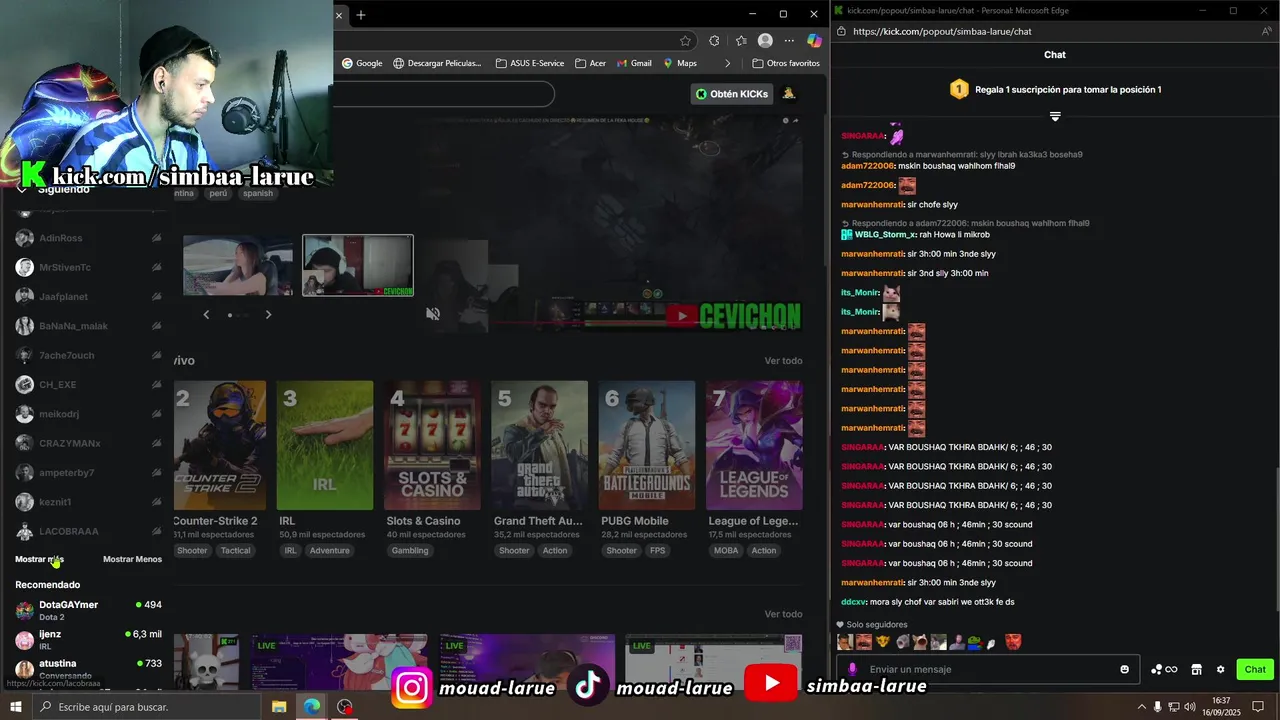The image size is (1280, 720).
Task: Open File Explorer from taskbar
Action: 279,707
